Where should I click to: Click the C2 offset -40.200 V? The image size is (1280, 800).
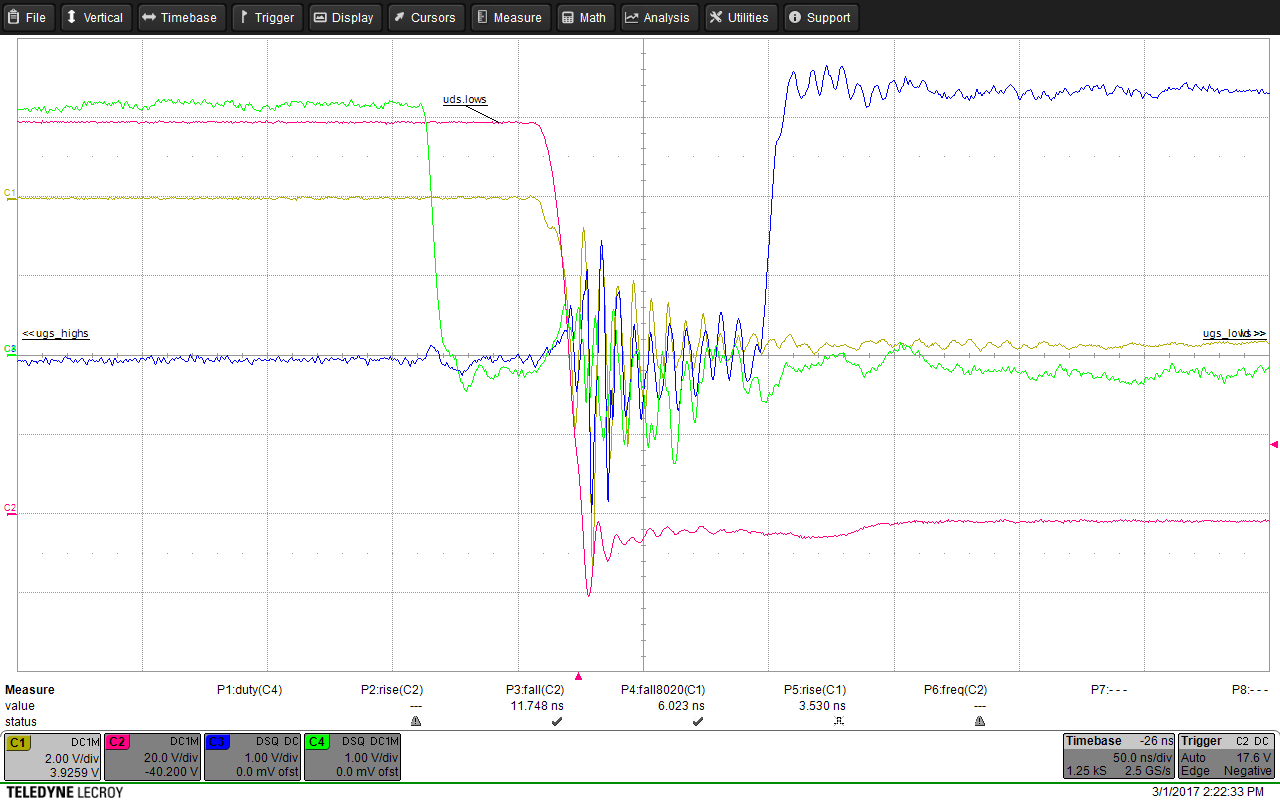click(x=172, y=772)
